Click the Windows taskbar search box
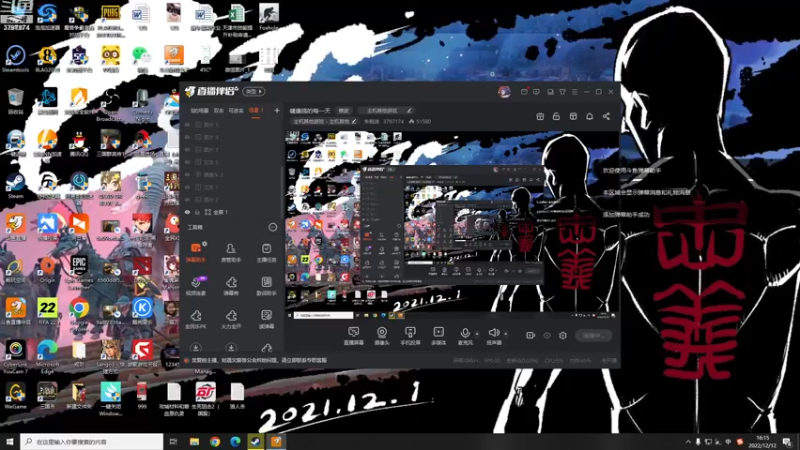Viewport: 800px width, 450px height. click(92, 441)
